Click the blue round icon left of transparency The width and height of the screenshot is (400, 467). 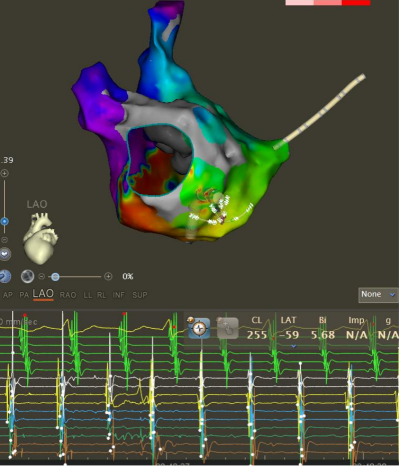click(5, 276)
